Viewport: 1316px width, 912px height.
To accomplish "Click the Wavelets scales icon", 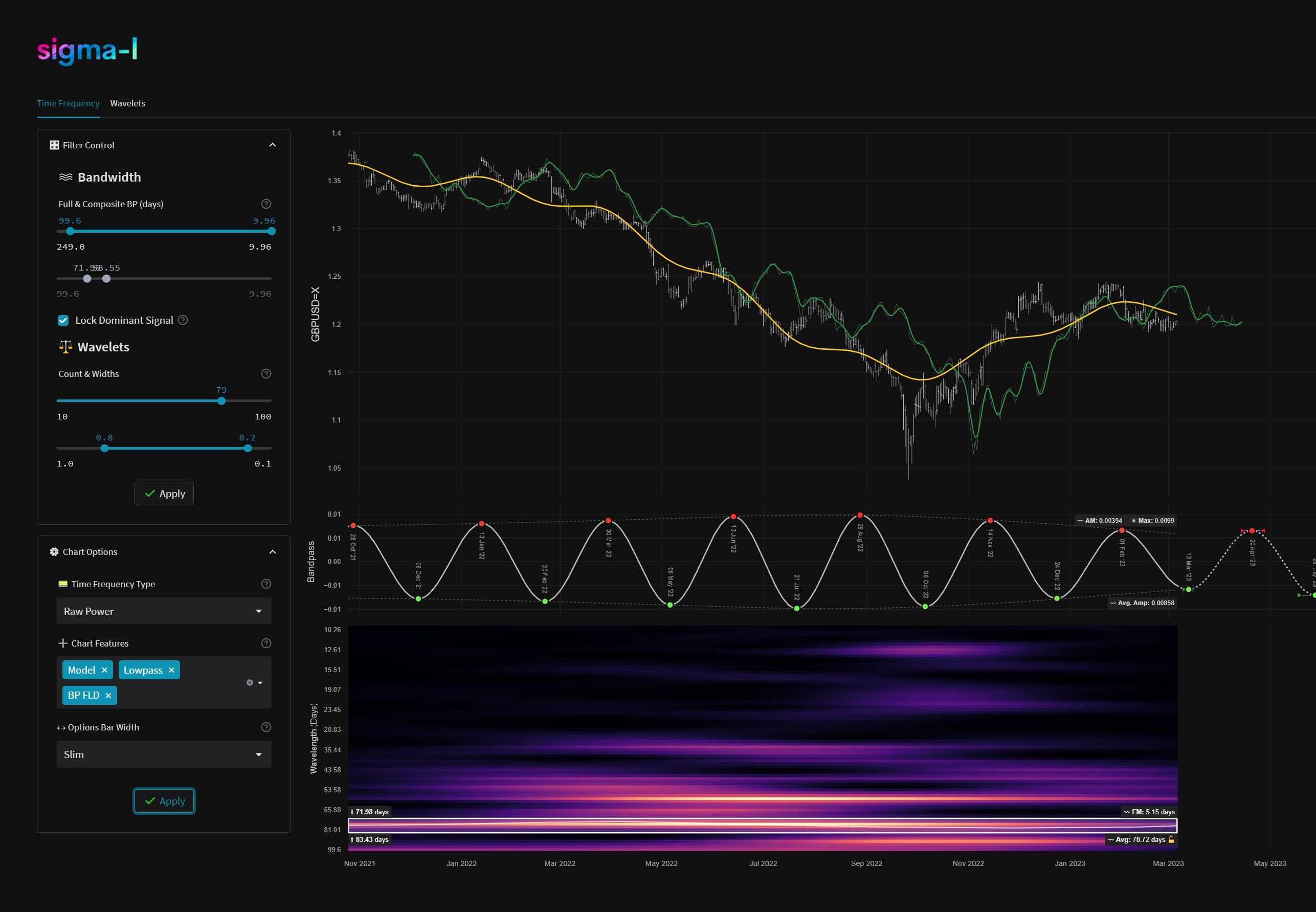I will click(64, 346).
